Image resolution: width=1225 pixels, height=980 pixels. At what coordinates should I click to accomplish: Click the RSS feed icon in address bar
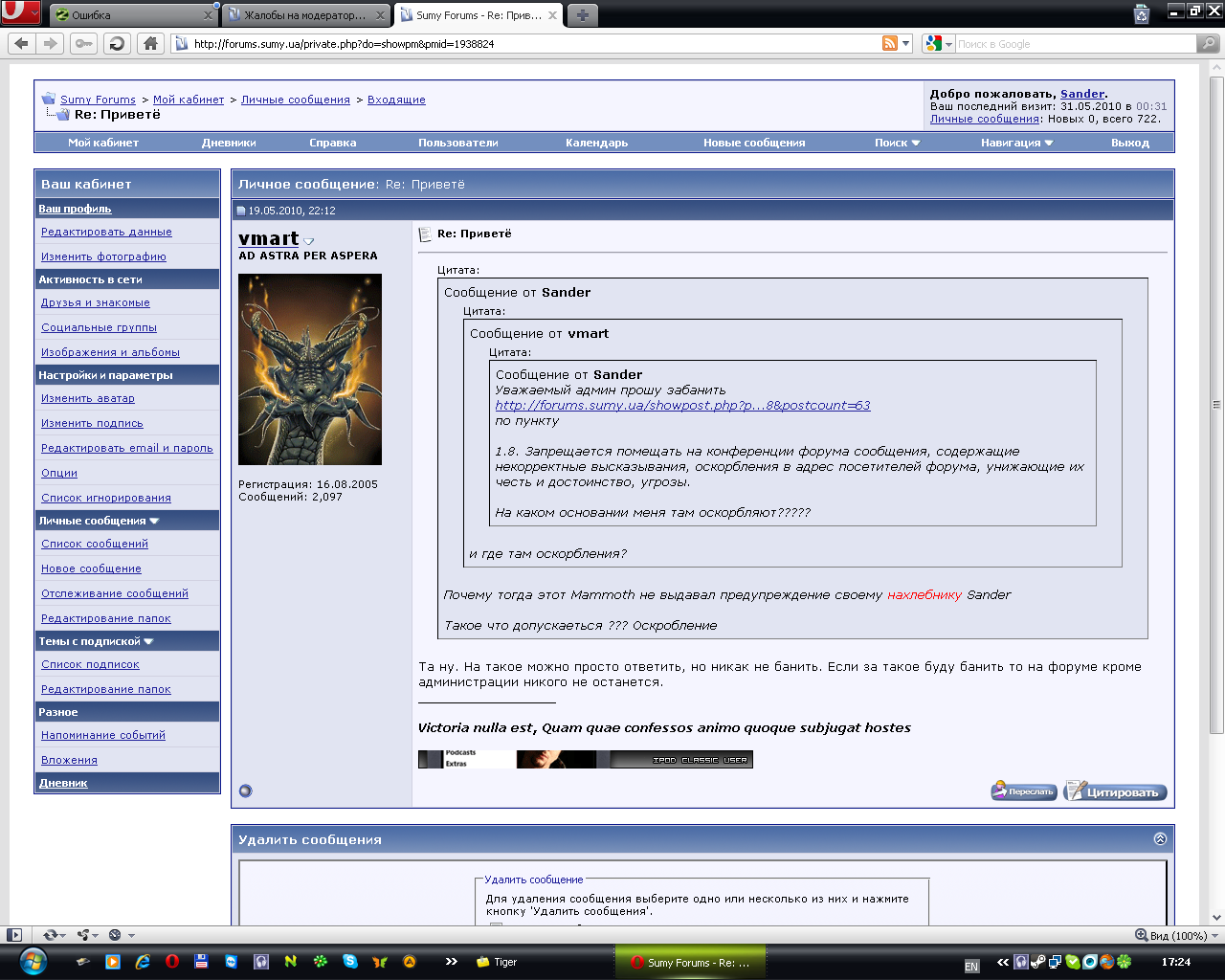click(890, 43)
